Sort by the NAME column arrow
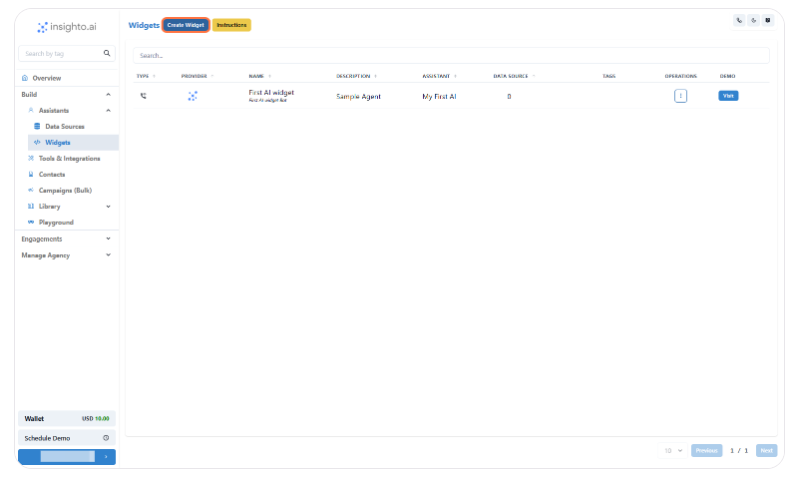The image size is (802, 489). click(270, 76)
